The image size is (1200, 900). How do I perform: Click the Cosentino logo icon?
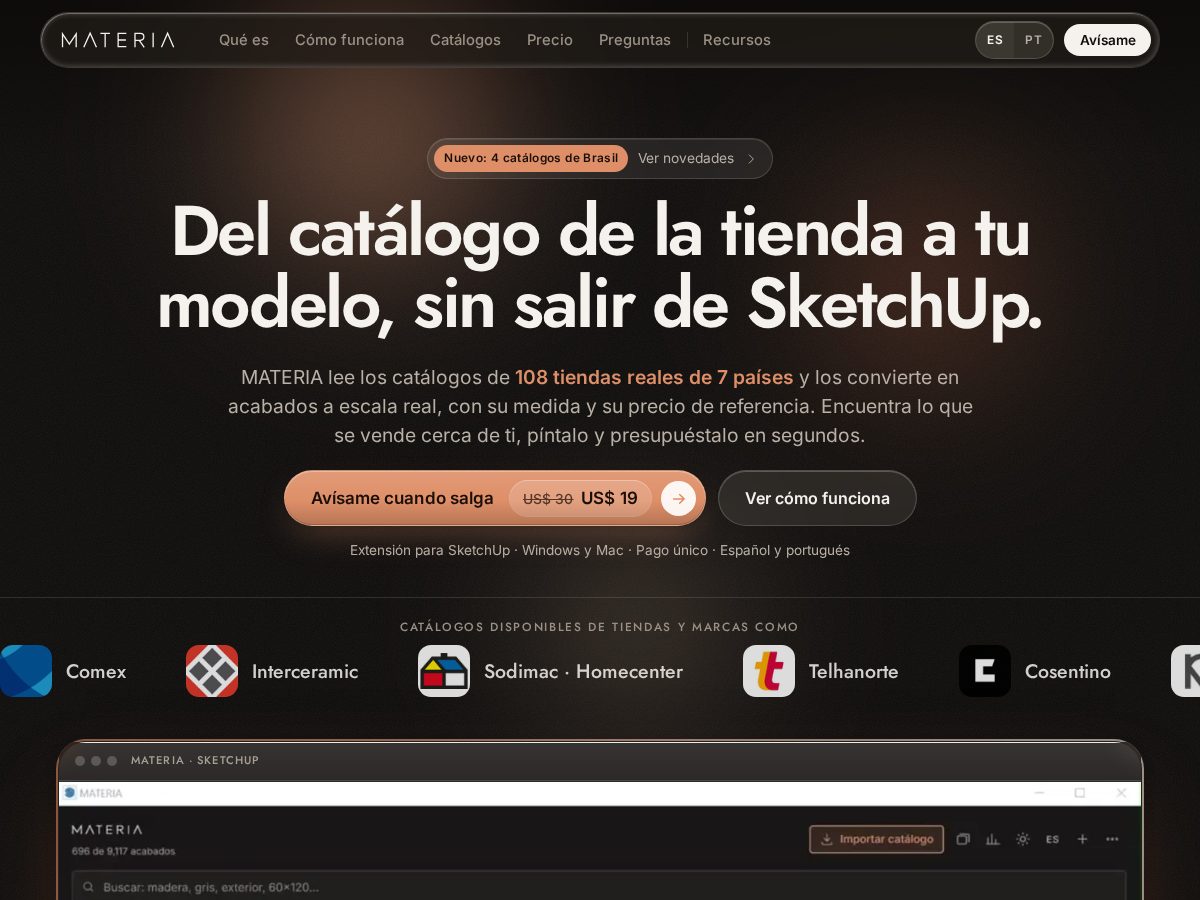coord(985,671)
